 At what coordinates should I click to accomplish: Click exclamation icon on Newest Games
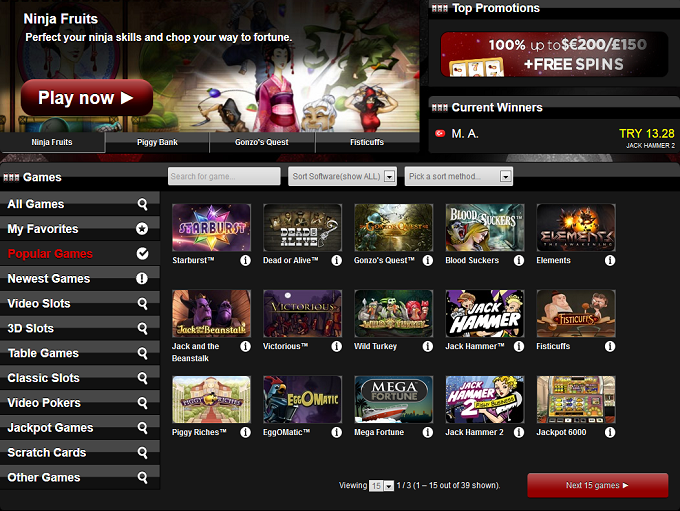pyautogui.click(x=142, y=278)
